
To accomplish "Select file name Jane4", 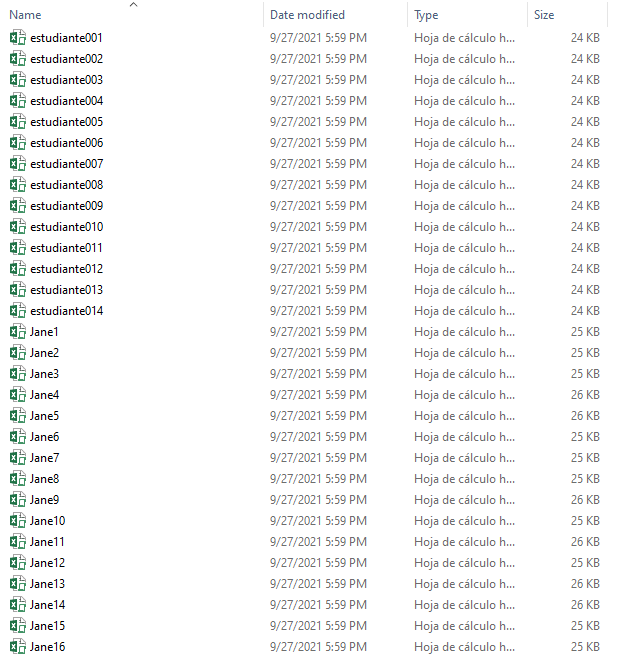I will click(x=44, y=395).
